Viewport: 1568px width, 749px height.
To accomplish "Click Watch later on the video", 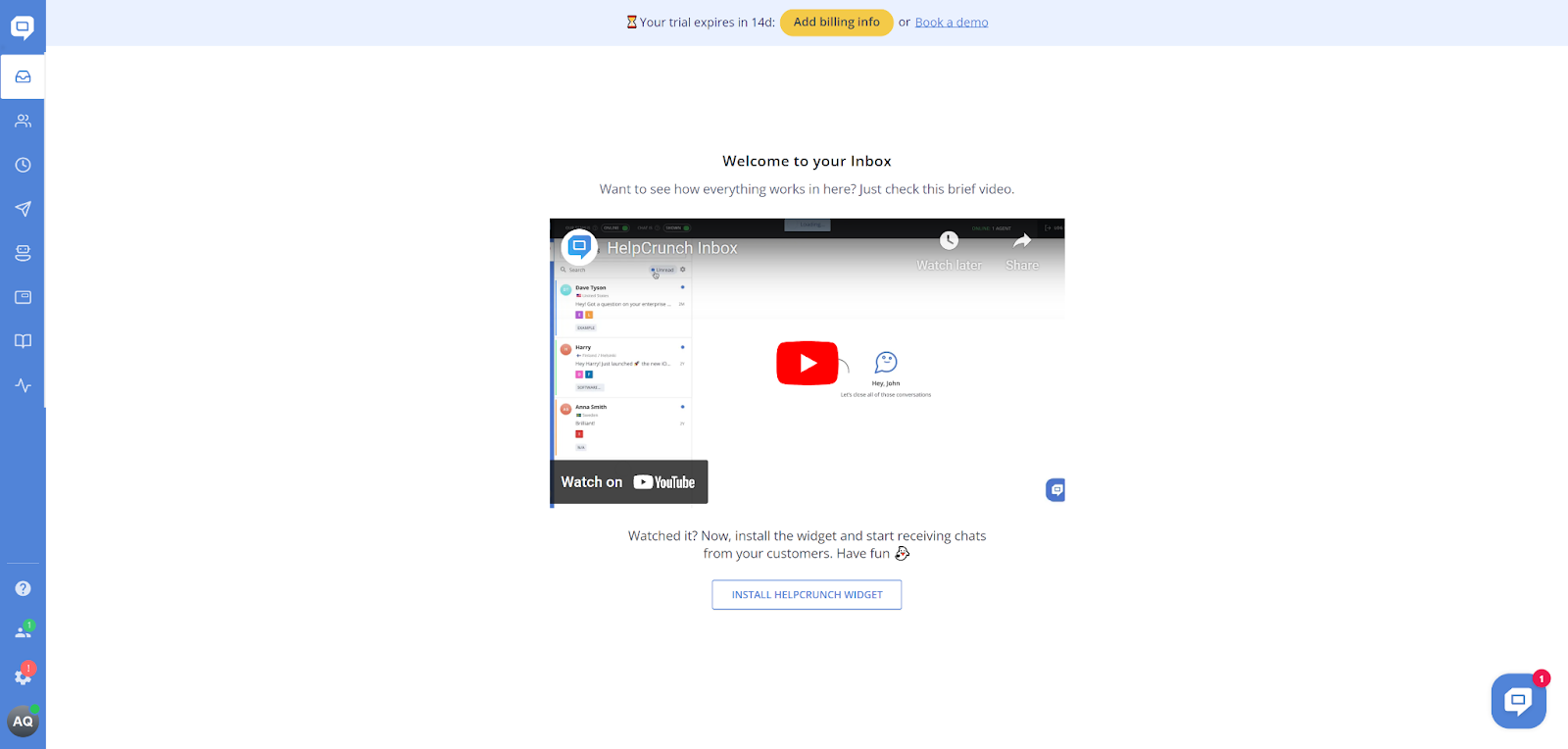I will click(x=949, y=251).
